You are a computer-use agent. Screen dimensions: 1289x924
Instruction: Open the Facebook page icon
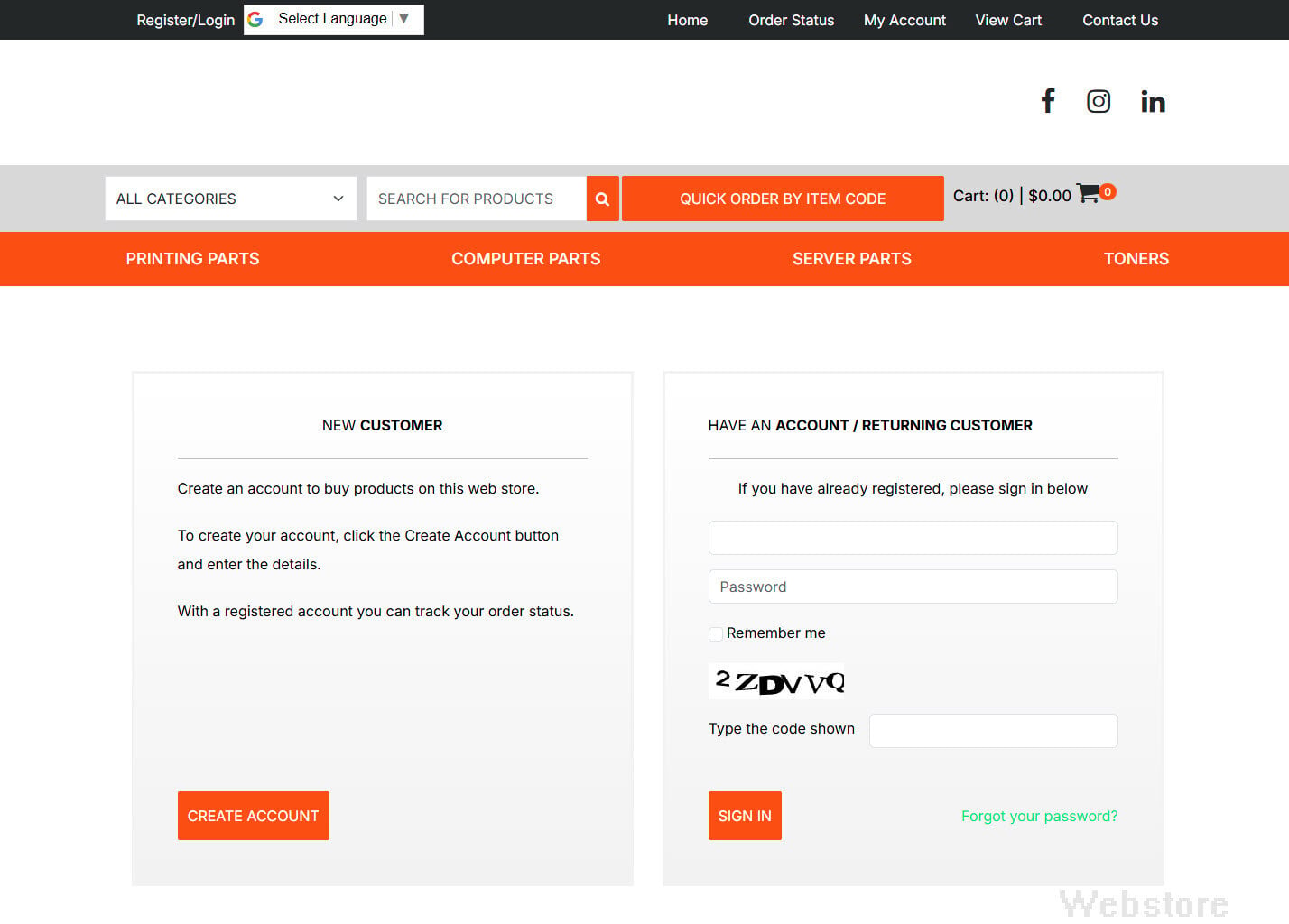tap(1048, 101)
